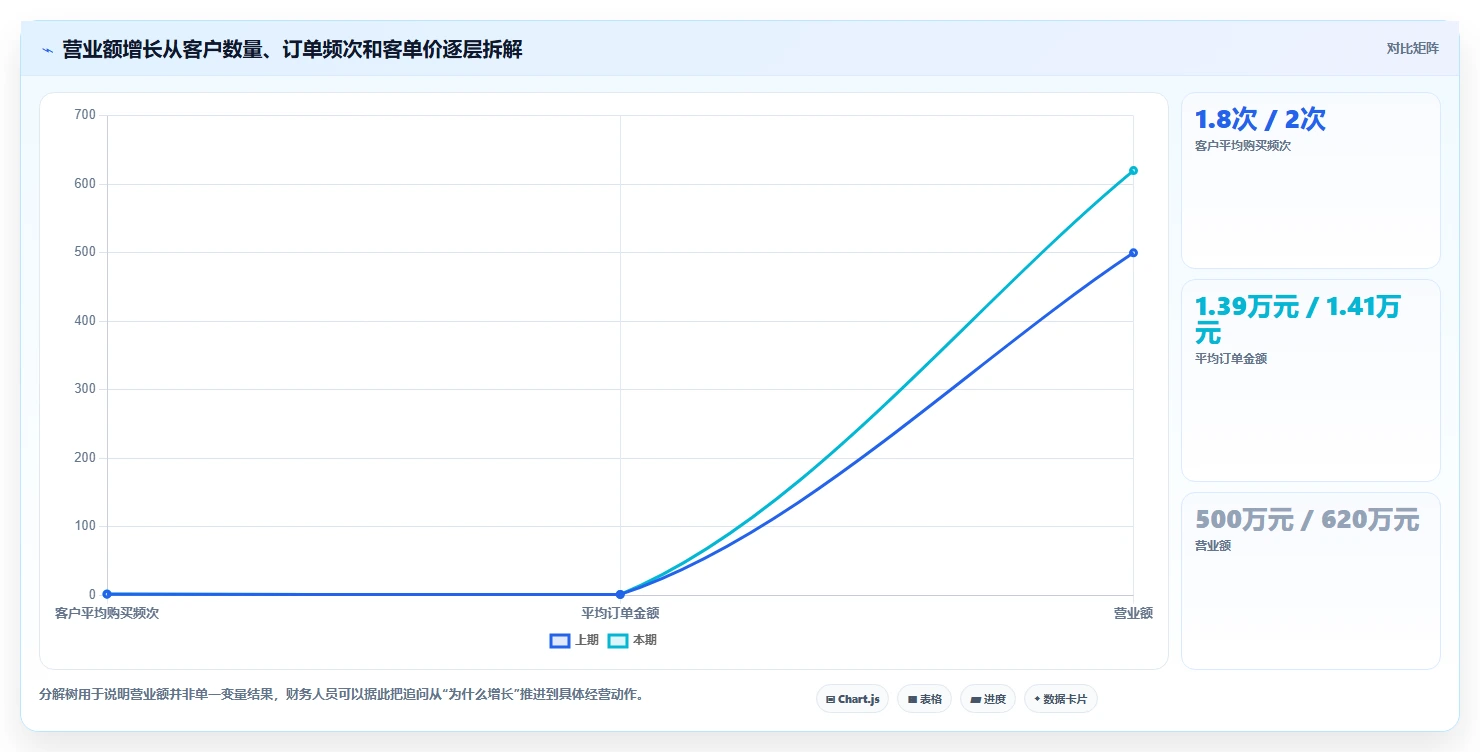Select the 上期 data point at 营业额
Image resolution: width=1480 pixels, height=752 pixels.
(1133, 252)
